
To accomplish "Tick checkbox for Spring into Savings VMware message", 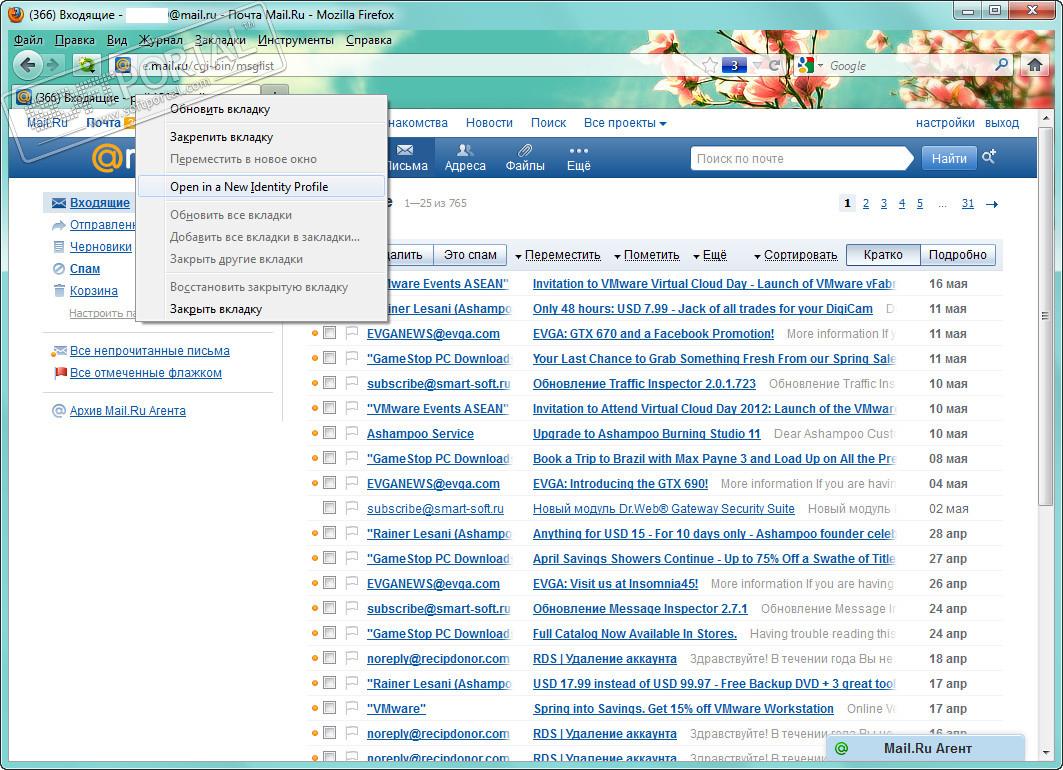I will pos(329,708).
